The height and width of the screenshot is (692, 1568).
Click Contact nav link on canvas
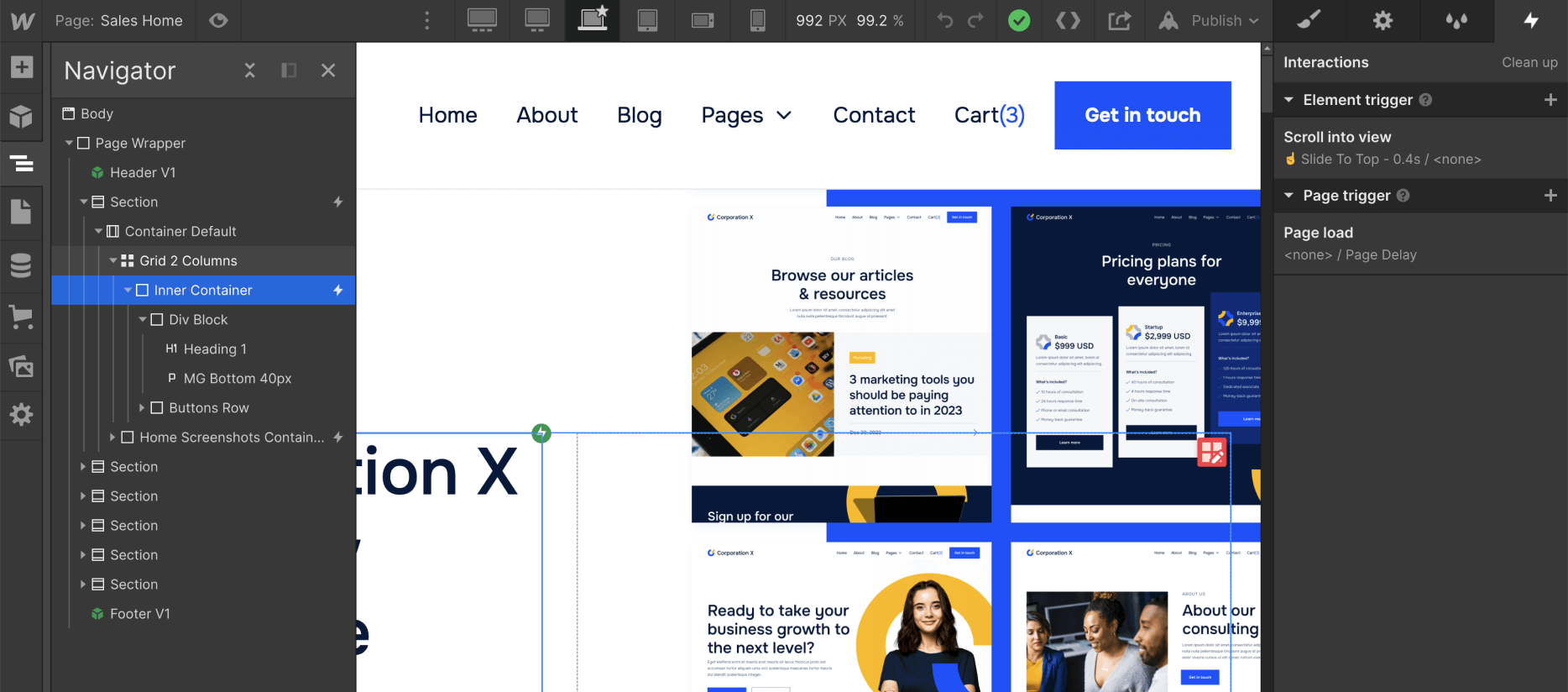(x=874, y=115)
